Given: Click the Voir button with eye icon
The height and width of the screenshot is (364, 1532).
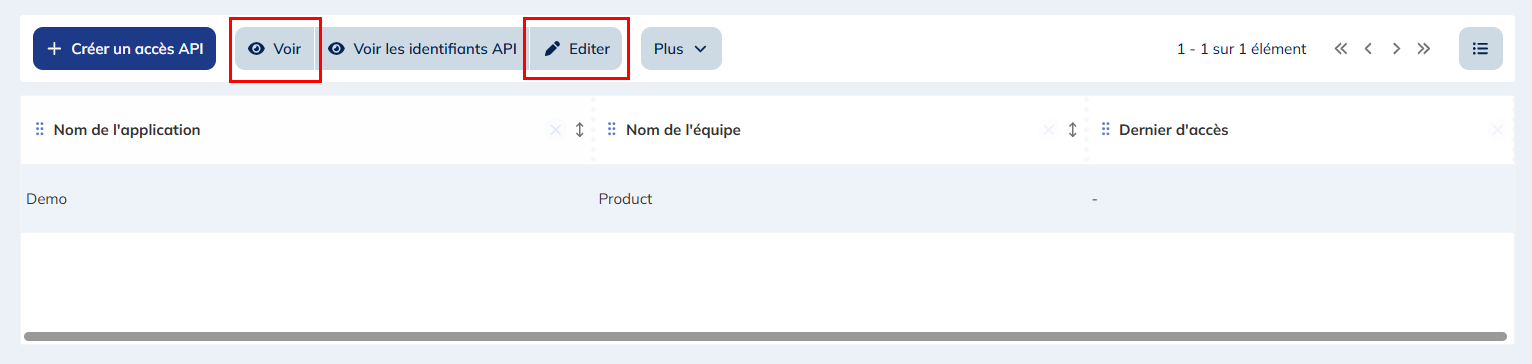Looking at the screenshot, I should 275,48.
